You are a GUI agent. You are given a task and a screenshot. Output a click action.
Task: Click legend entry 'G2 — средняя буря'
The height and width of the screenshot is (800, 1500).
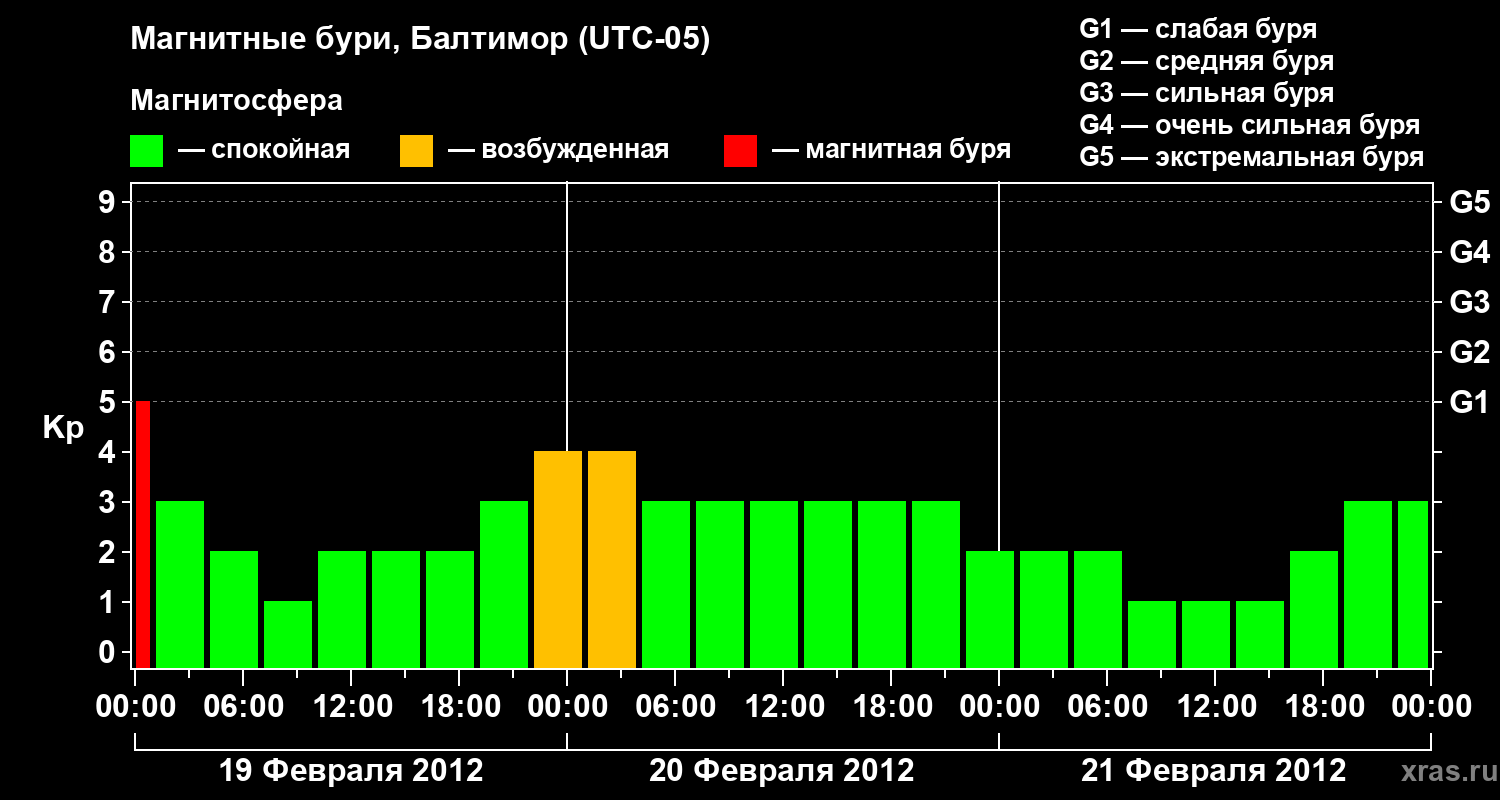click(1207, 61)
